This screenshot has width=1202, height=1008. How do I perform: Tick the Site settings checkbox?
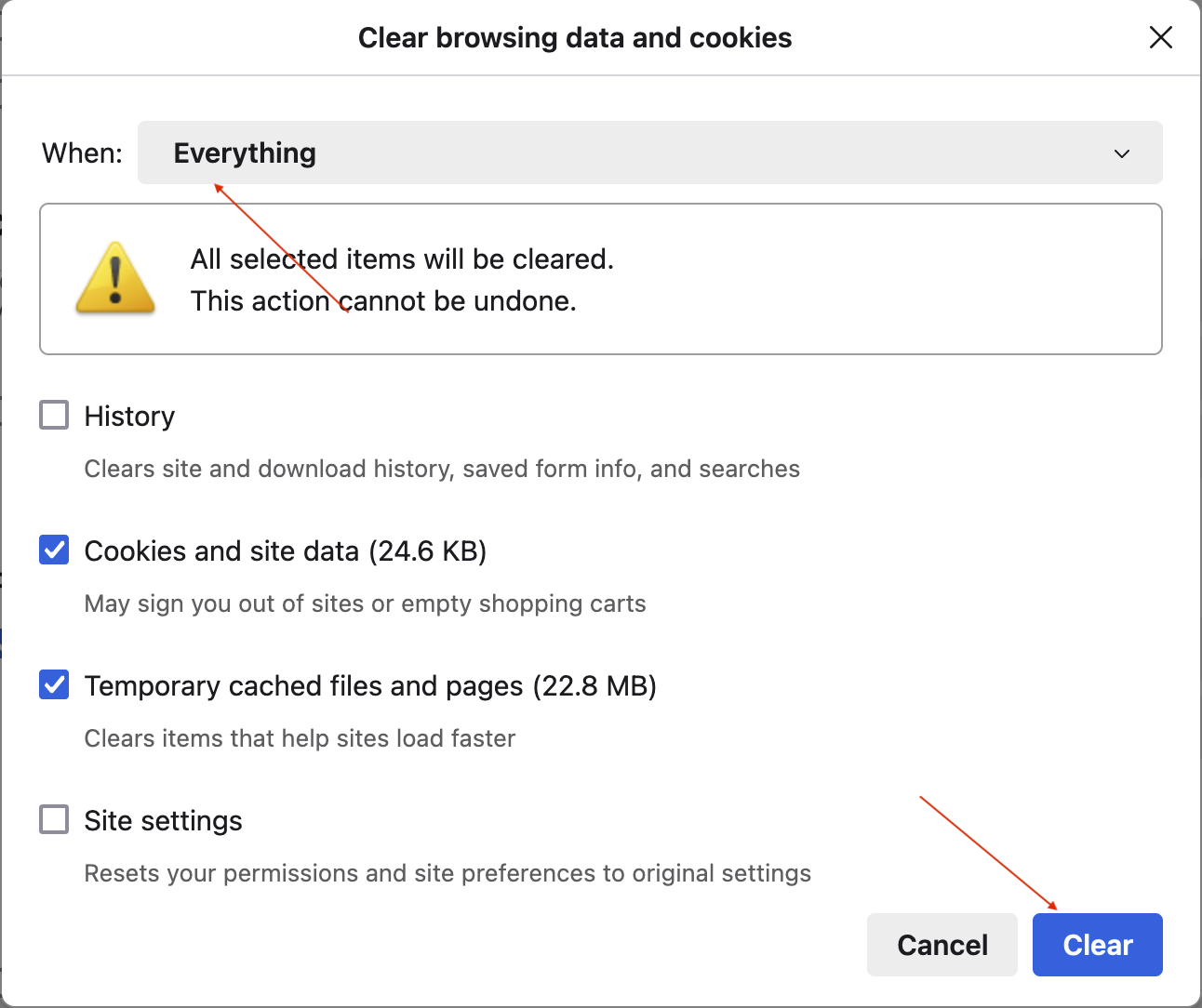(54, 819)
